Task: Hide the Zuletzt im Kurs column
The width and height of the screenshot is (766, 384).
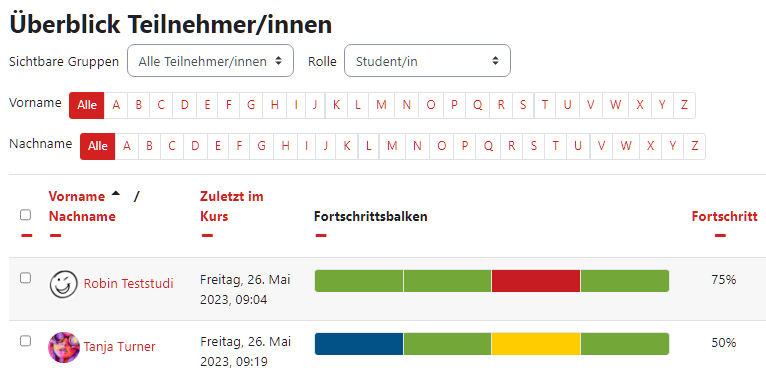Action: click(207, 236)
